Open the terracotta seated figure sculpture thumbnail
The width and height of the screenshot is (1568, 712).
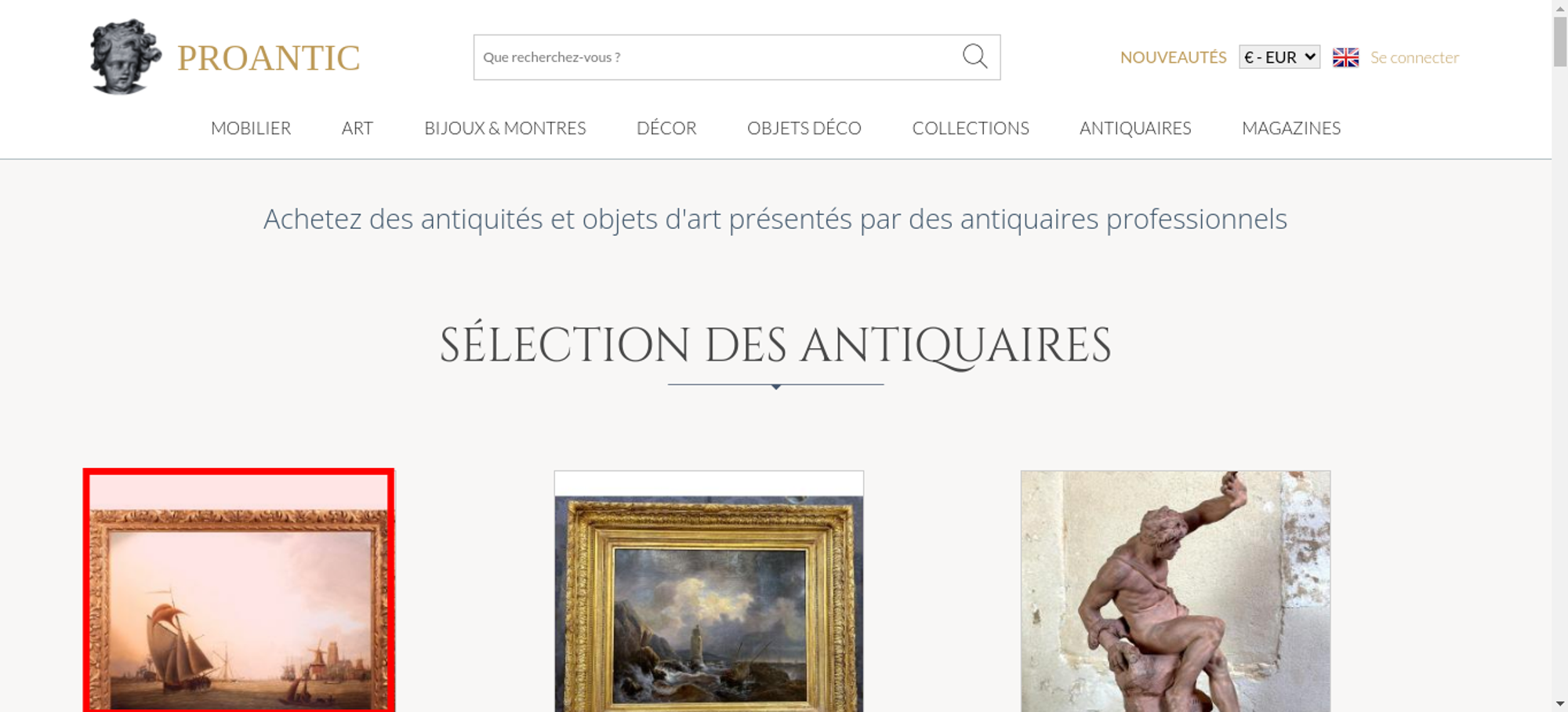[1175, 591]
